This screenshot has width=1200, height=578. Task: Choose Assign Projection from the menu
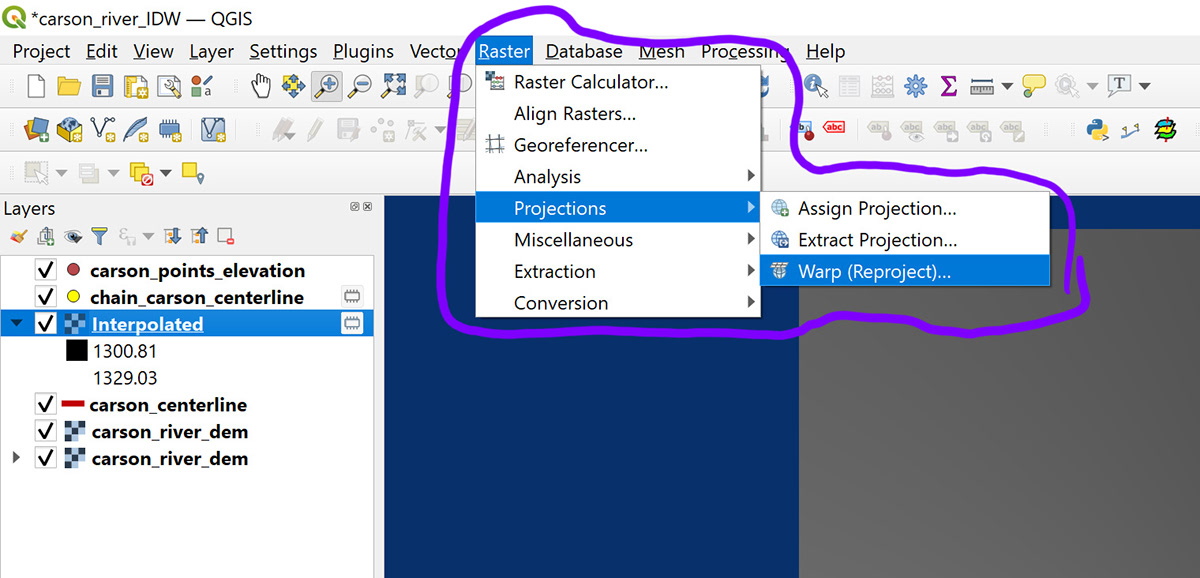pyautogui.click(x=877, y=208)
